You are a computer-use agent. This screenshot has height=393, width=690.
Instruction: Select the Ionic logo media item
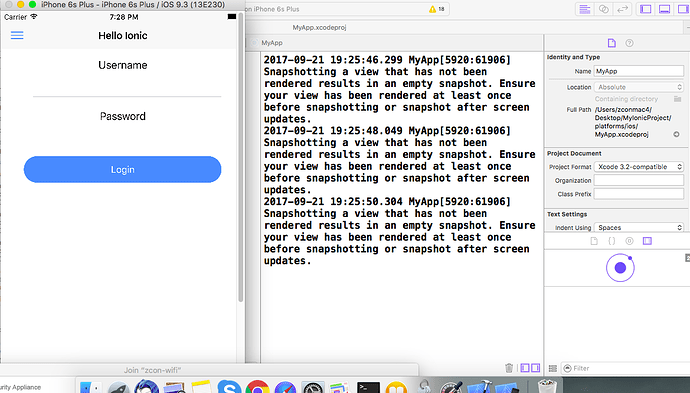[620, 267]
